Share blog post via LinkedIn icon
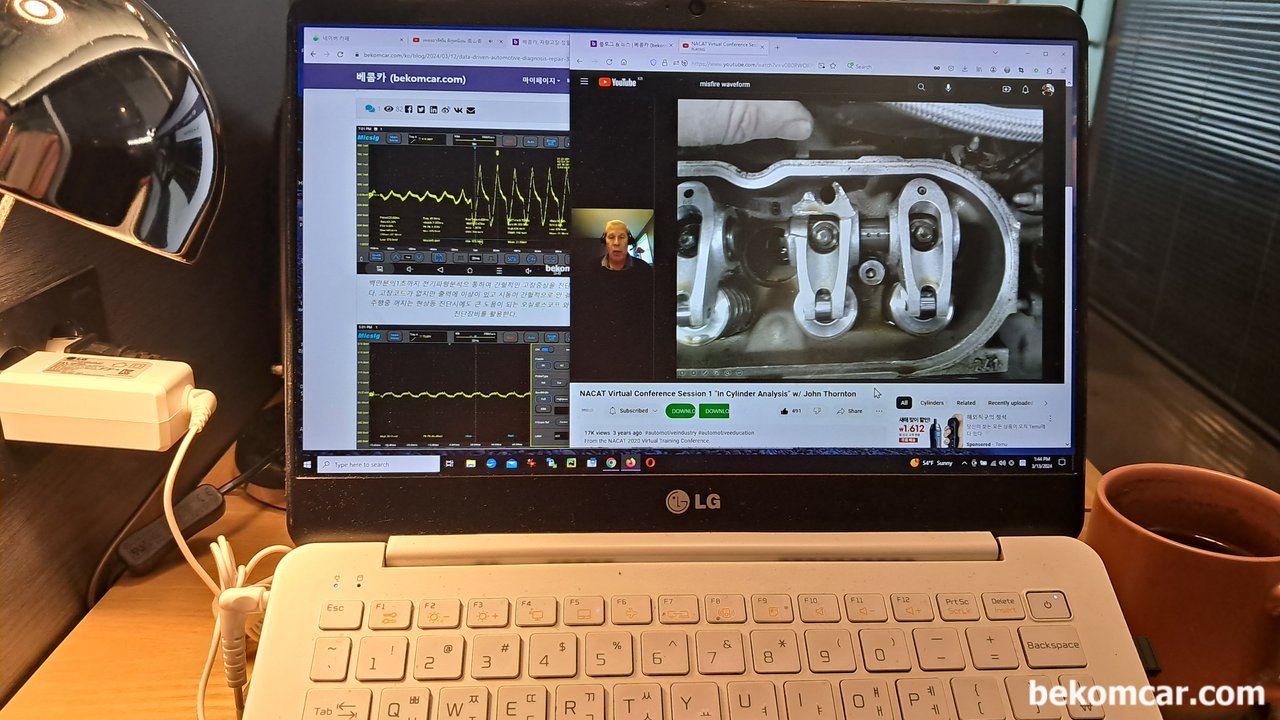Image resolution: width=1280 pixels, height=720 pixels. click(433, 109)
